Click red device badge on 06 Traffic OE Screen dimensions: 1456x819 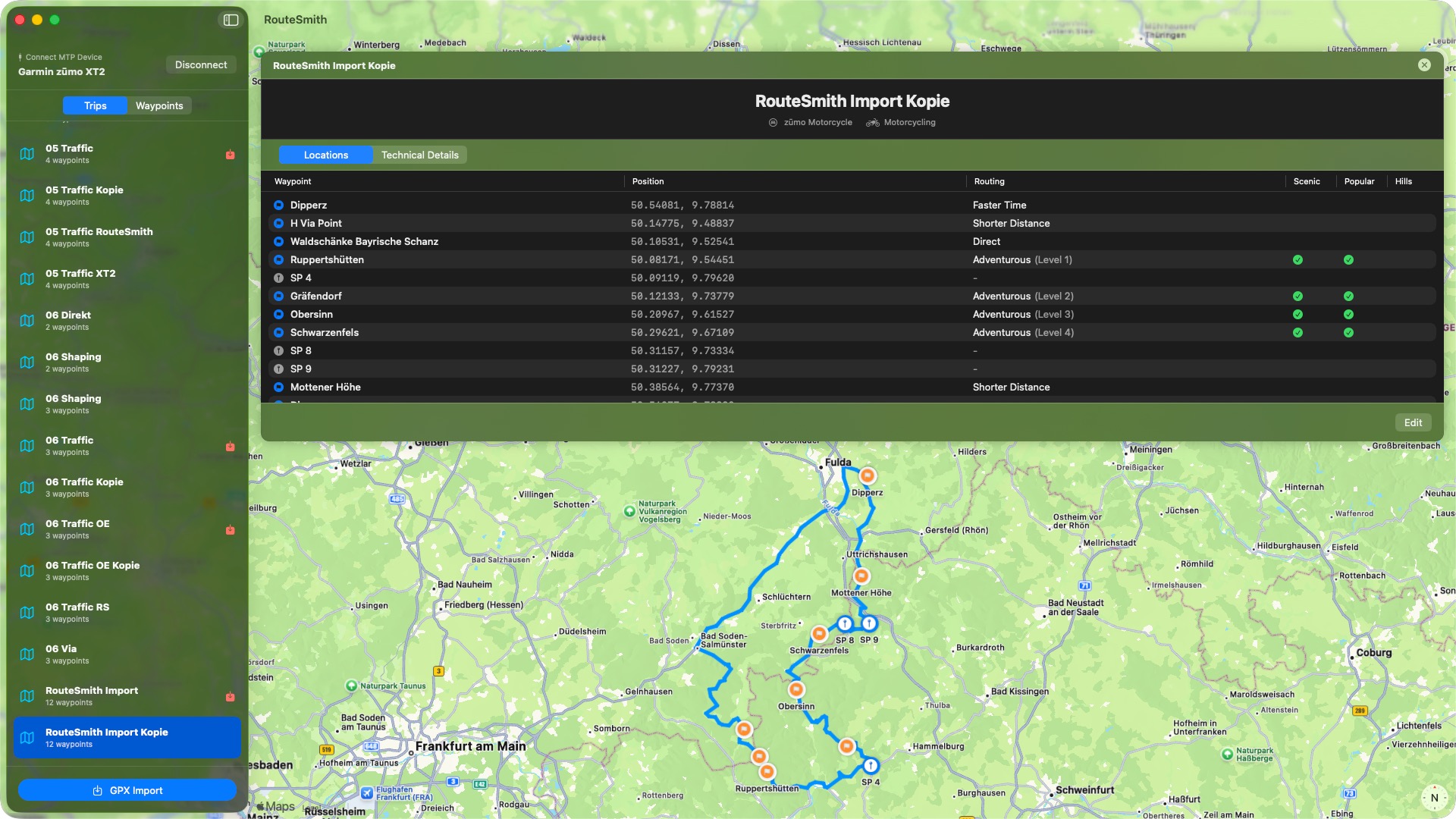coord(230,530)
